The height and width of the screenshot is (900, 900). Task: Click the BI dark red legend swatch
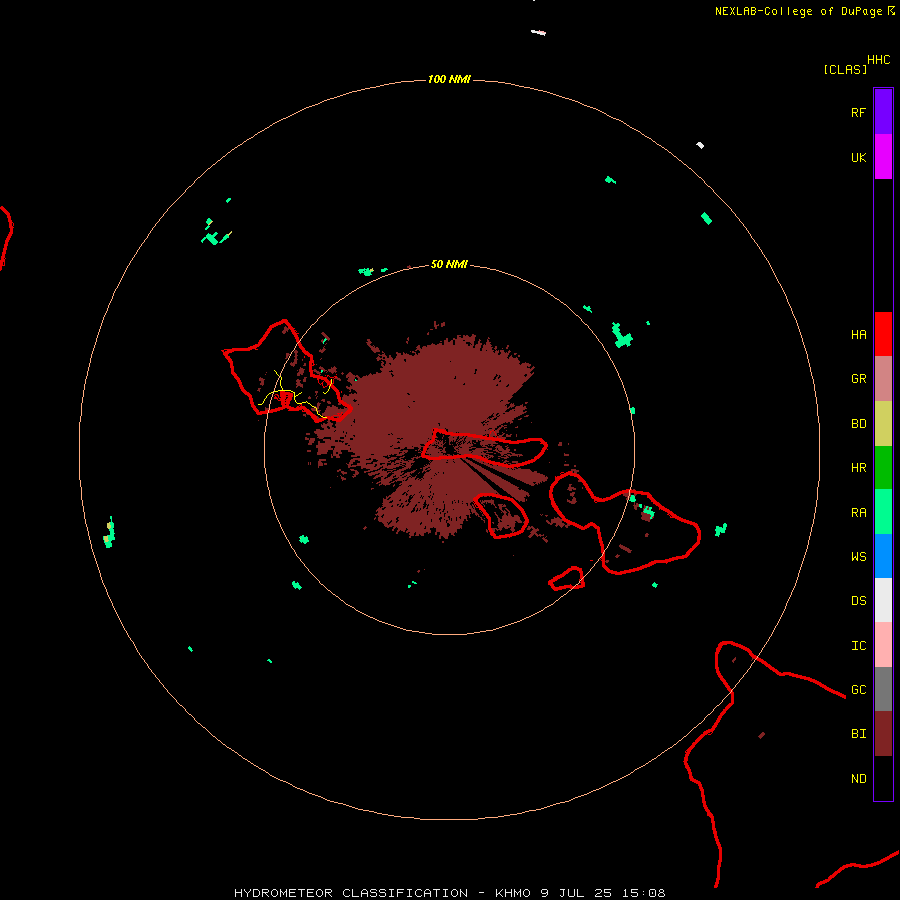[x=883, y=734]
